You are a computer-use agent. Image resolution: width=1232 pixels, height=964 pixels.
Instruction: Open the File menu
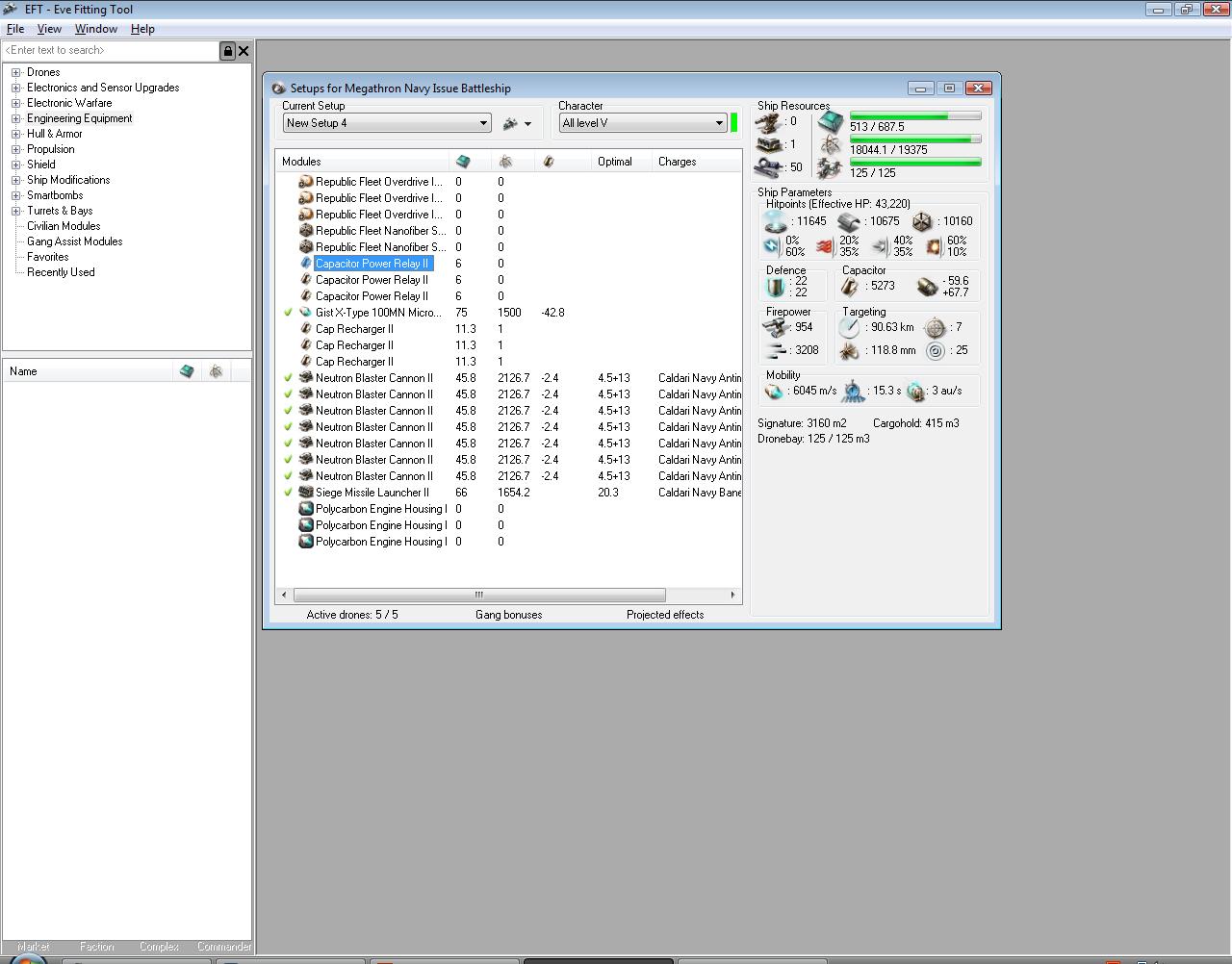point(15,29)
